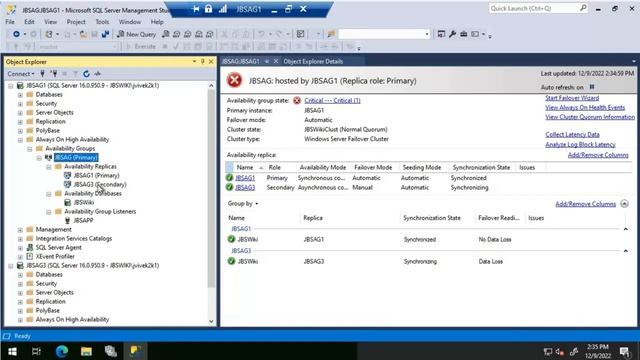Viewport: 640px width, 360px height.
Task: Open View Cluster Quorum Information link
Action: 590,117
